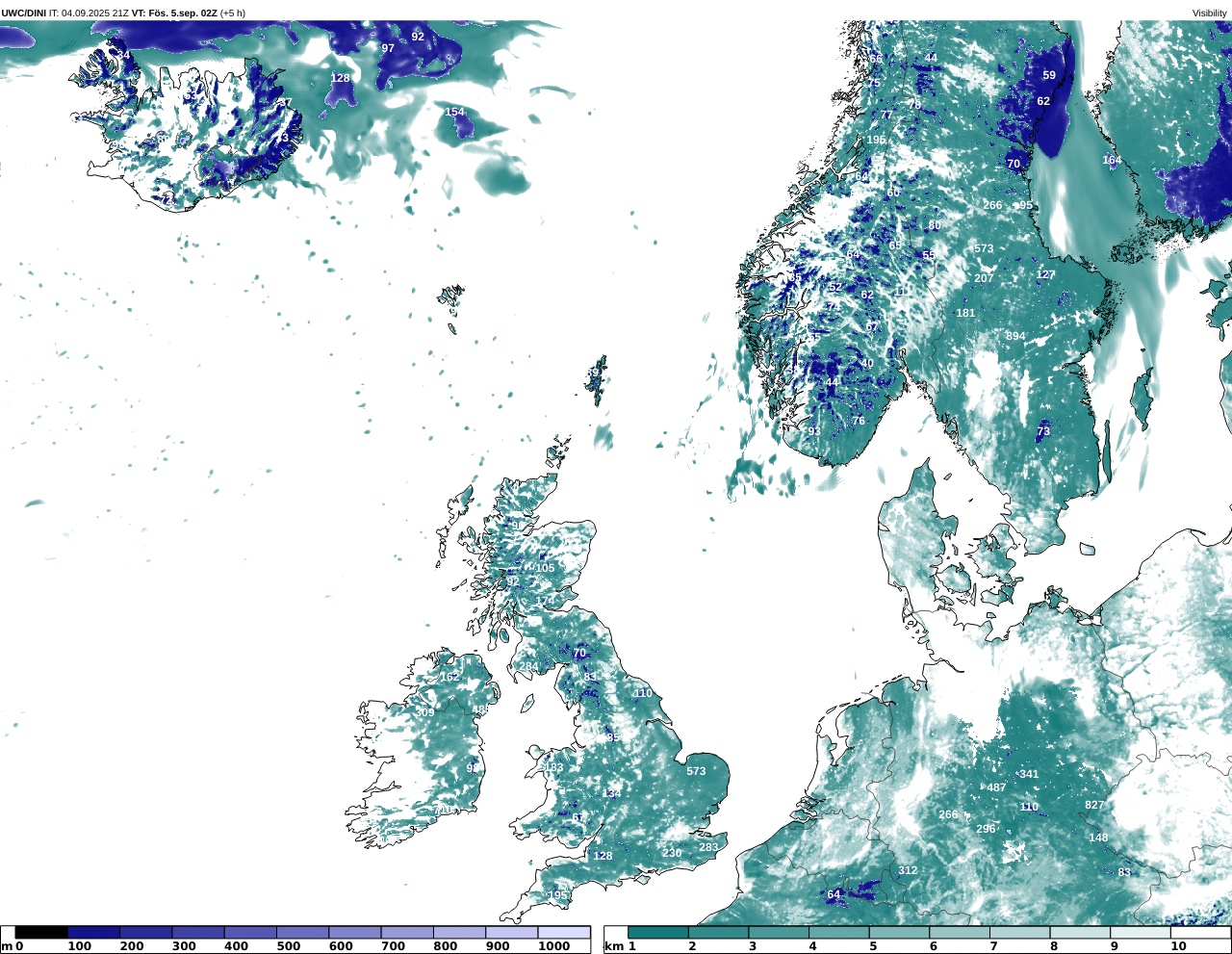
Task: Select the '894' value in Sweden
Action: 1015,336
